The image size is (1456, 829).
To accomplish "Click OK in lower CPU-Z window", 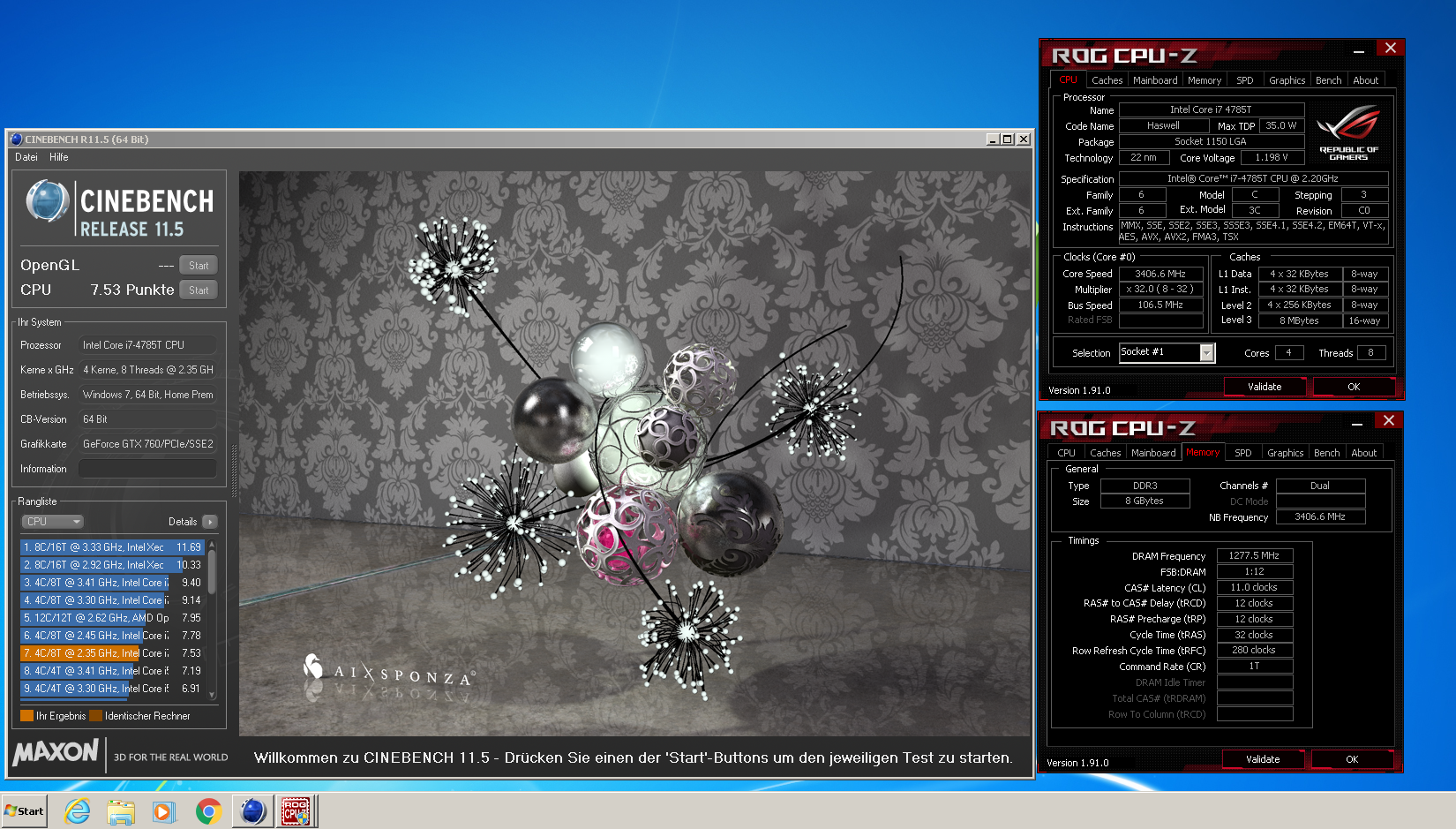I will point(1352,759).
